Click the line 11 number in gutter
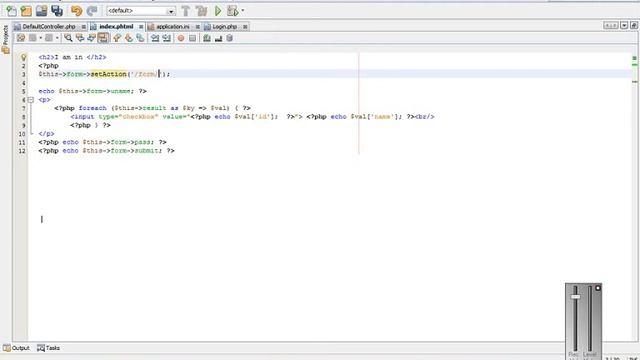The height and width of the screenshot is (360, 640). [22, 142]
